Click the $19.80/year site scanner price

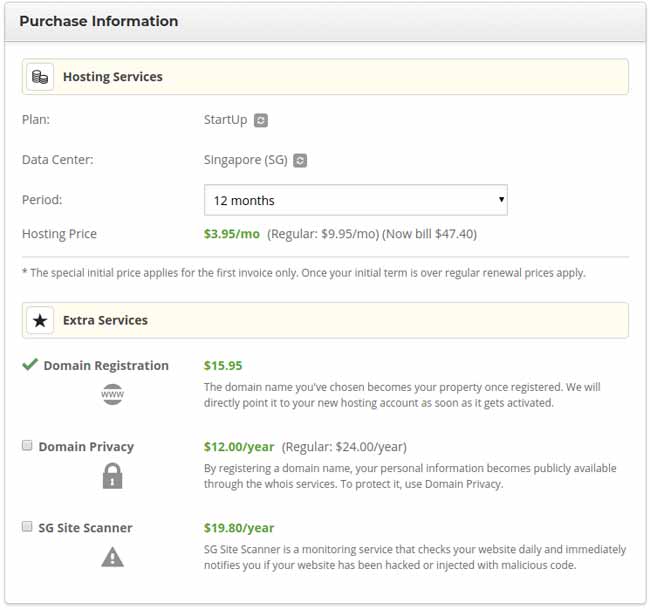[239, 528]
